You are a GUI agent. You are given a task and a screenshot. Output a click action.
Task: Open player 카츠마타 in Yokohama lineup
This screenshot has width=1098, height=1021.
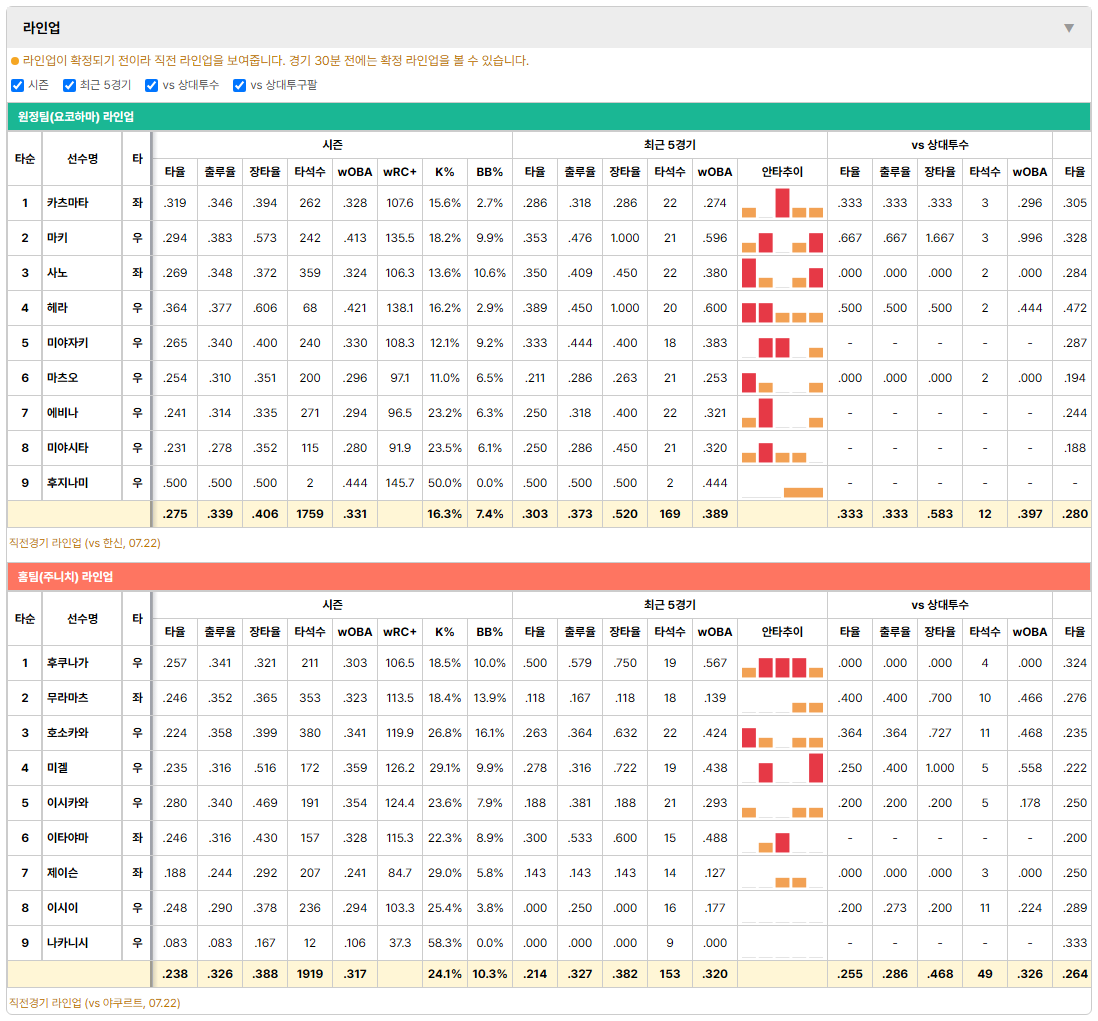tap(68, 203)
